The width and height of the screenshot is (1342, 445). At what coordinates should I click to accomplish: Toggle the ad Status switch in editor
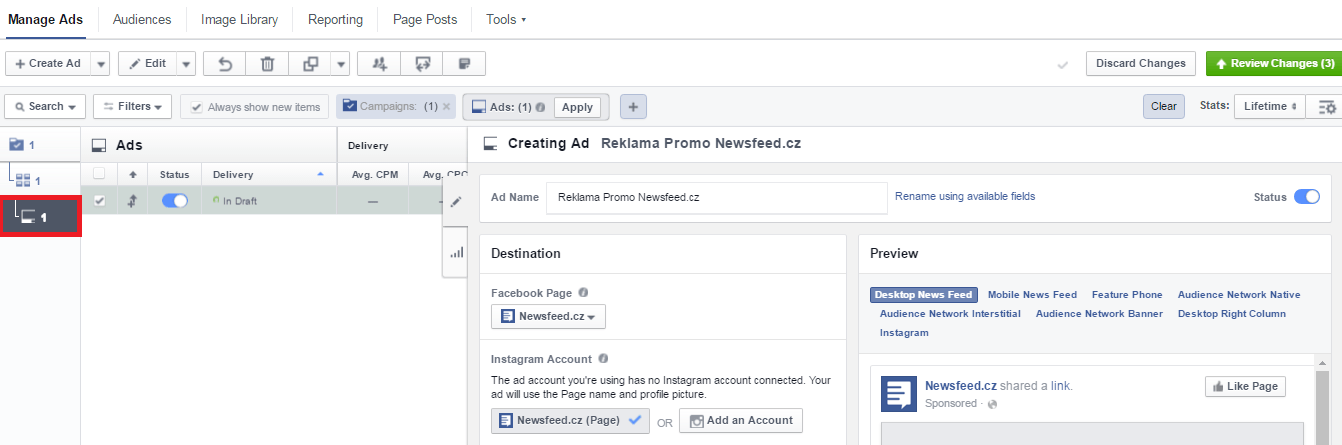1306,197
